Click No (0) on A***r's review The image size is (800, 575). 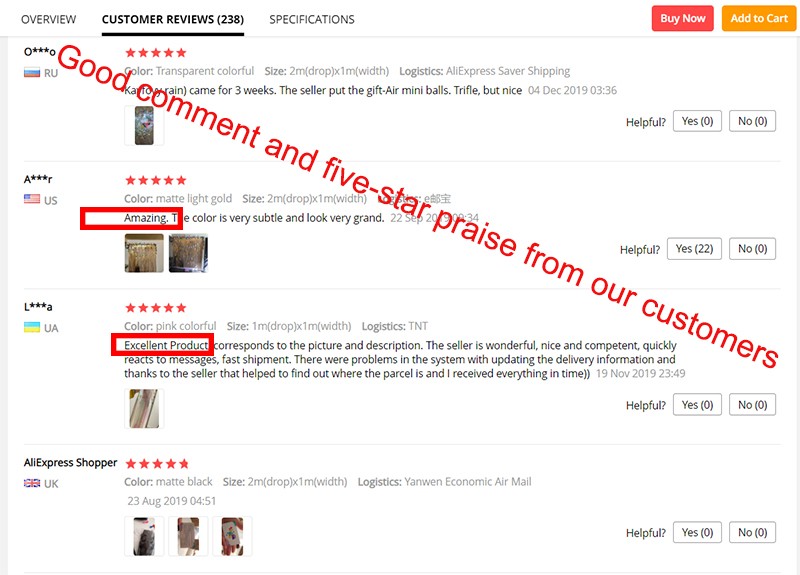(752, 248)
